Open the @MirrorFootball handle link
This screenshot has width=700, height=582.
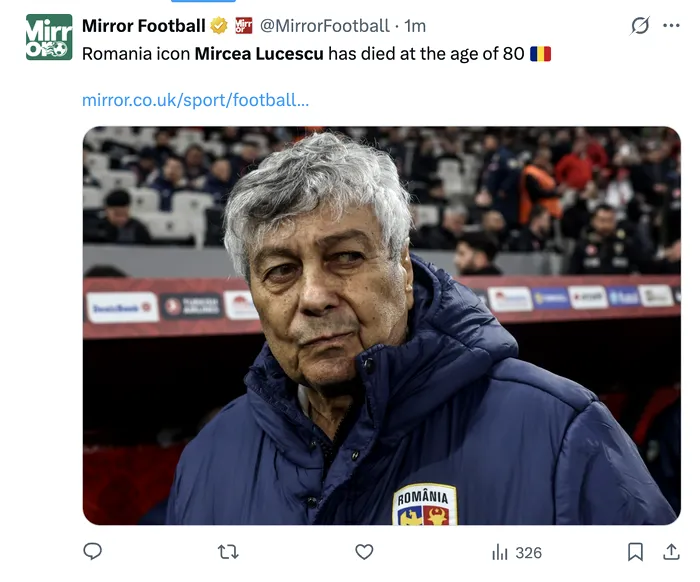tap(325, 26)
